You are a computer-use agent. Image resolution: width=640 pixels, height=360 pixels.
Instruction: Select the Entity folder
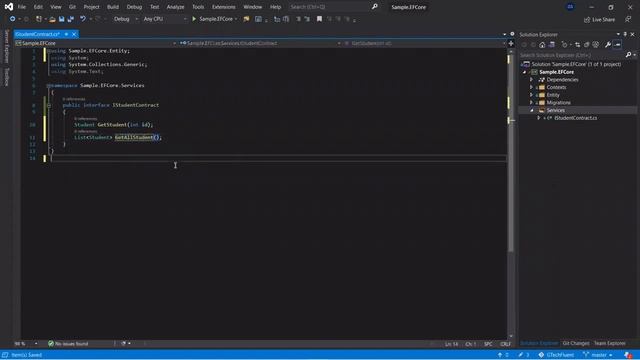tap(553, 95)
